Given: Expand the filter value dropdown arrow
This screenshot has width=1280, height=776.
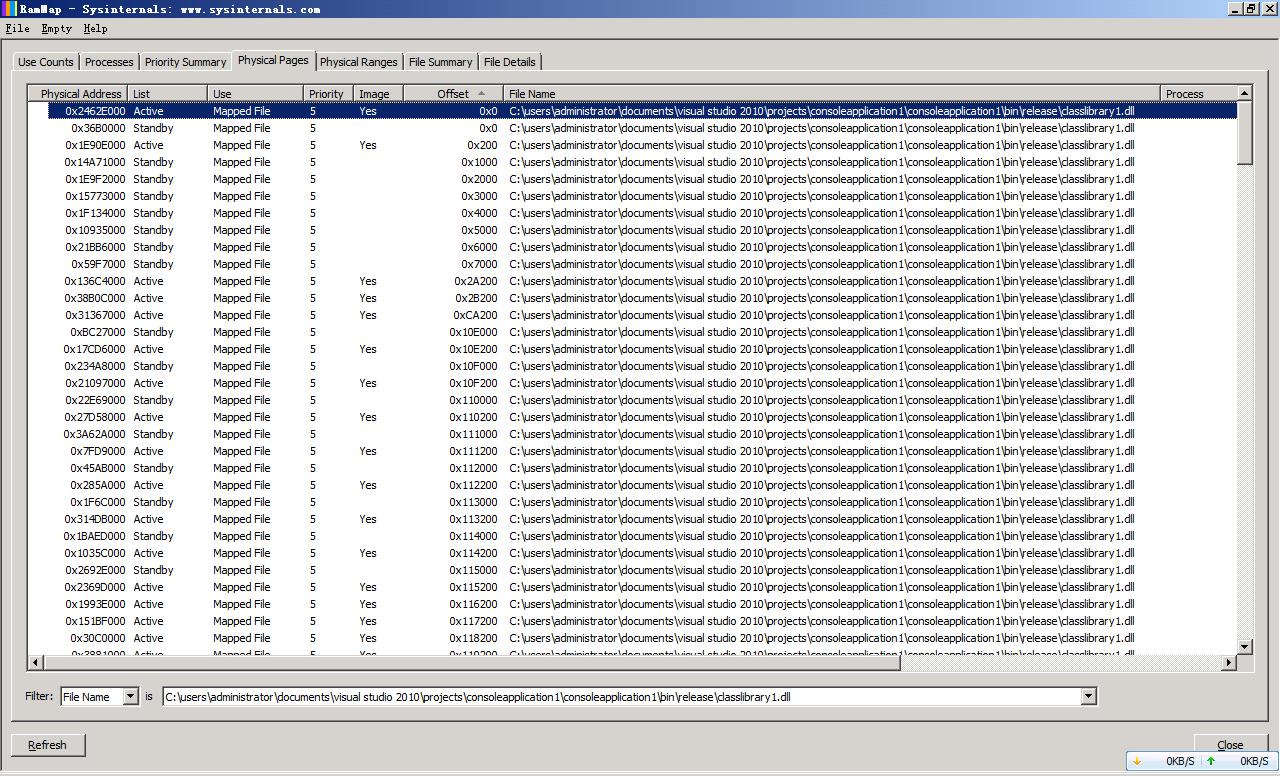Looking at the screenshot, I should [x=1088, y=696].
